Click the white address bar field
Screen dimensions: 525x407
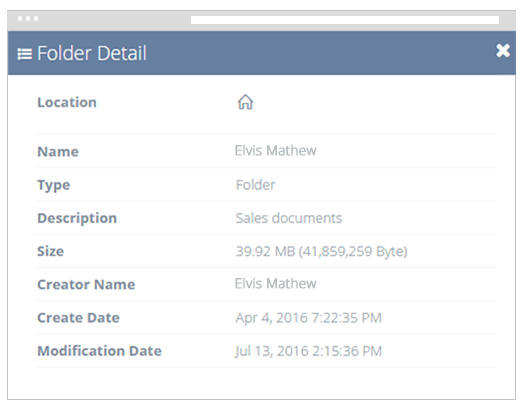click(x=345, y=20)
